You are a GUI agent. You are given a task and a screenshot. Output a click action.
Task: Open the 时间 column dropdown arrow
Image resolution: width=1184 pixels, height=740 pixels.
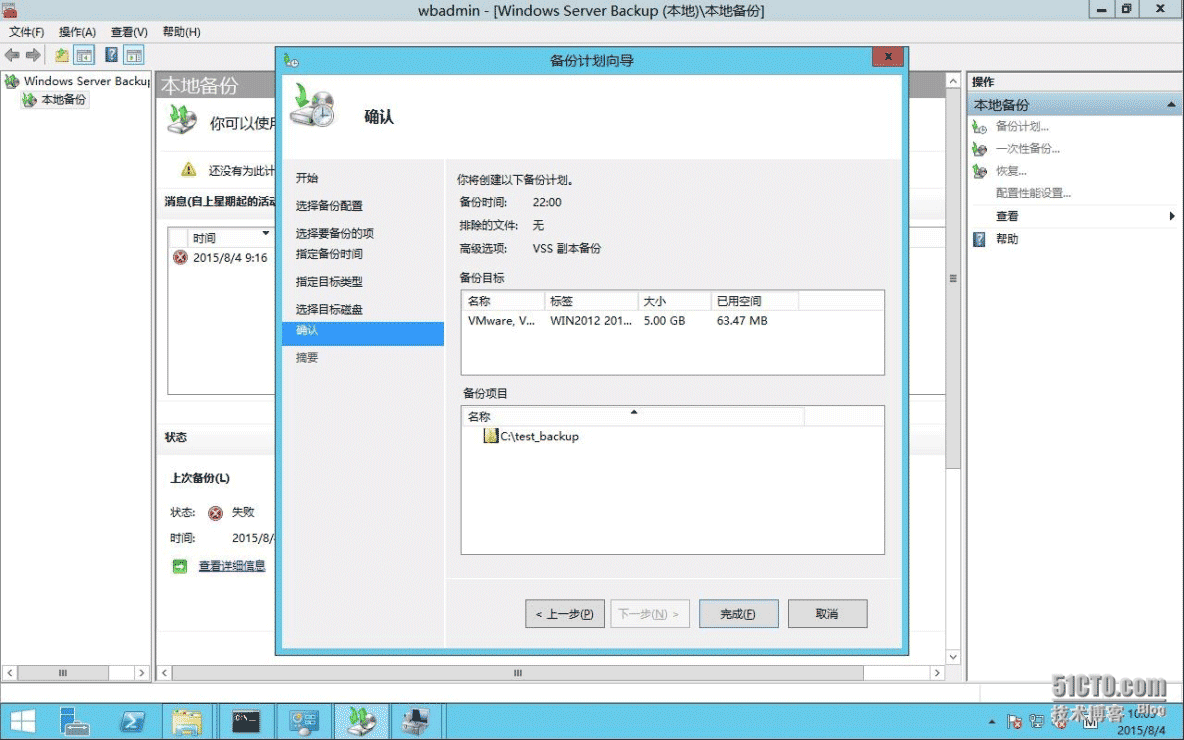tap(265, 234)
